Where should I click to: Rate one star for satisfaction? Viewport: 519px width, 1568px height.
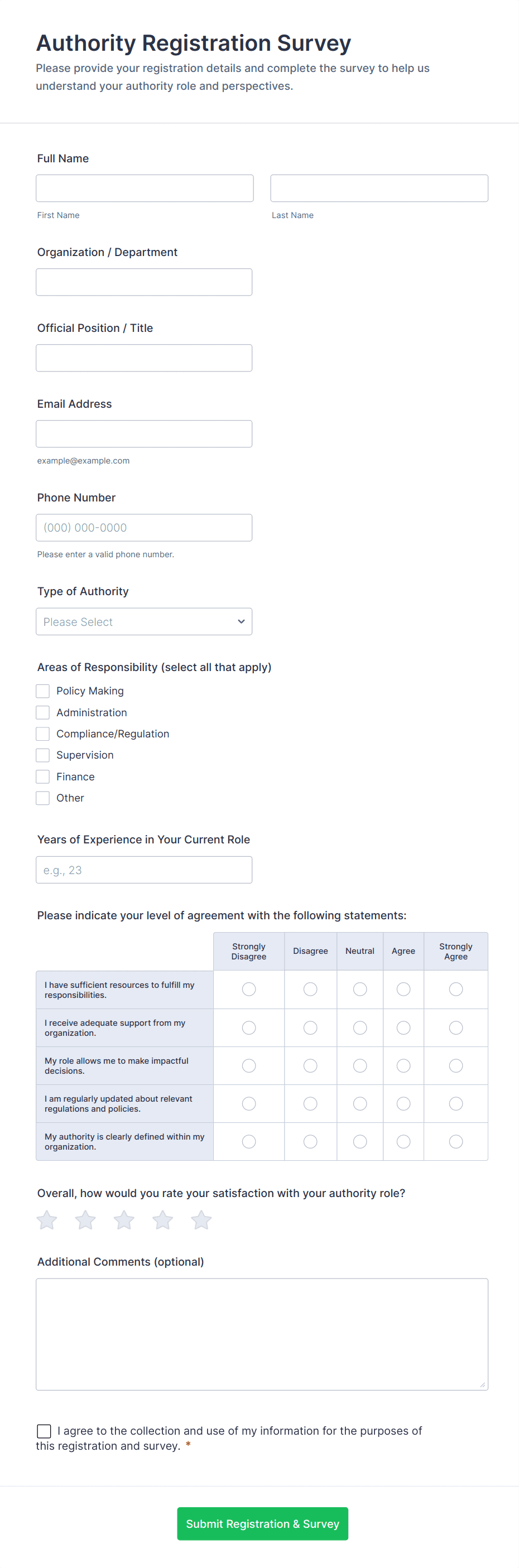click(46, 1220)
